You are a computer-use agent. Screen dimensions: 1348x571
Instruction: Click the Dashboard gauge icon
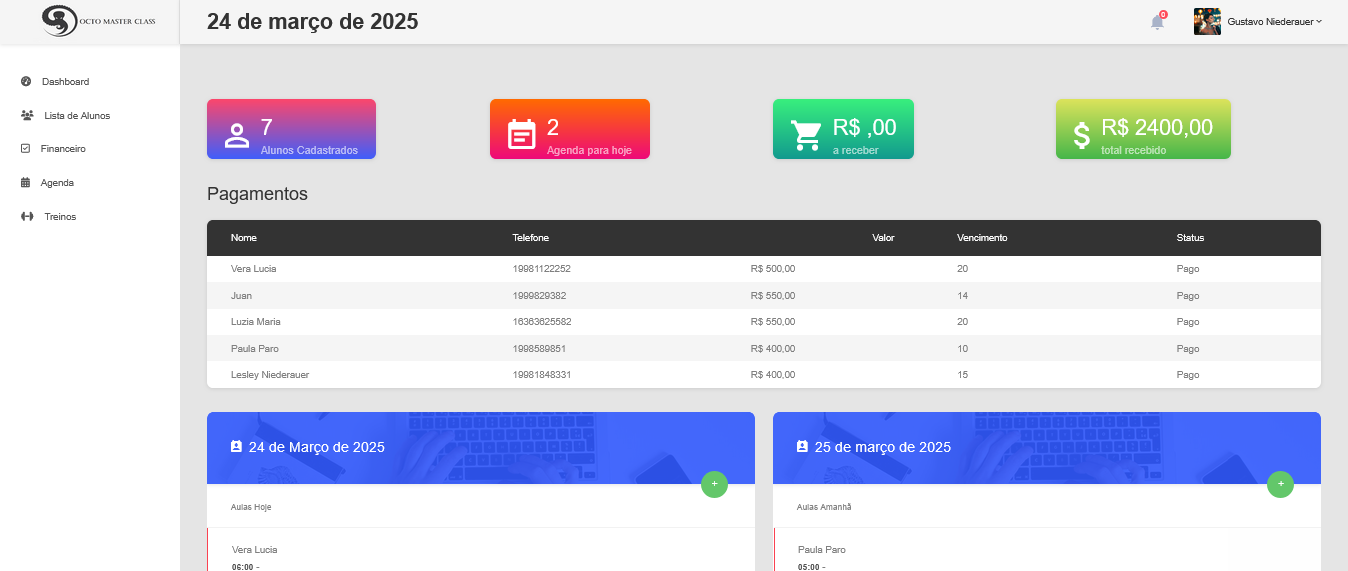click(26, 81)
